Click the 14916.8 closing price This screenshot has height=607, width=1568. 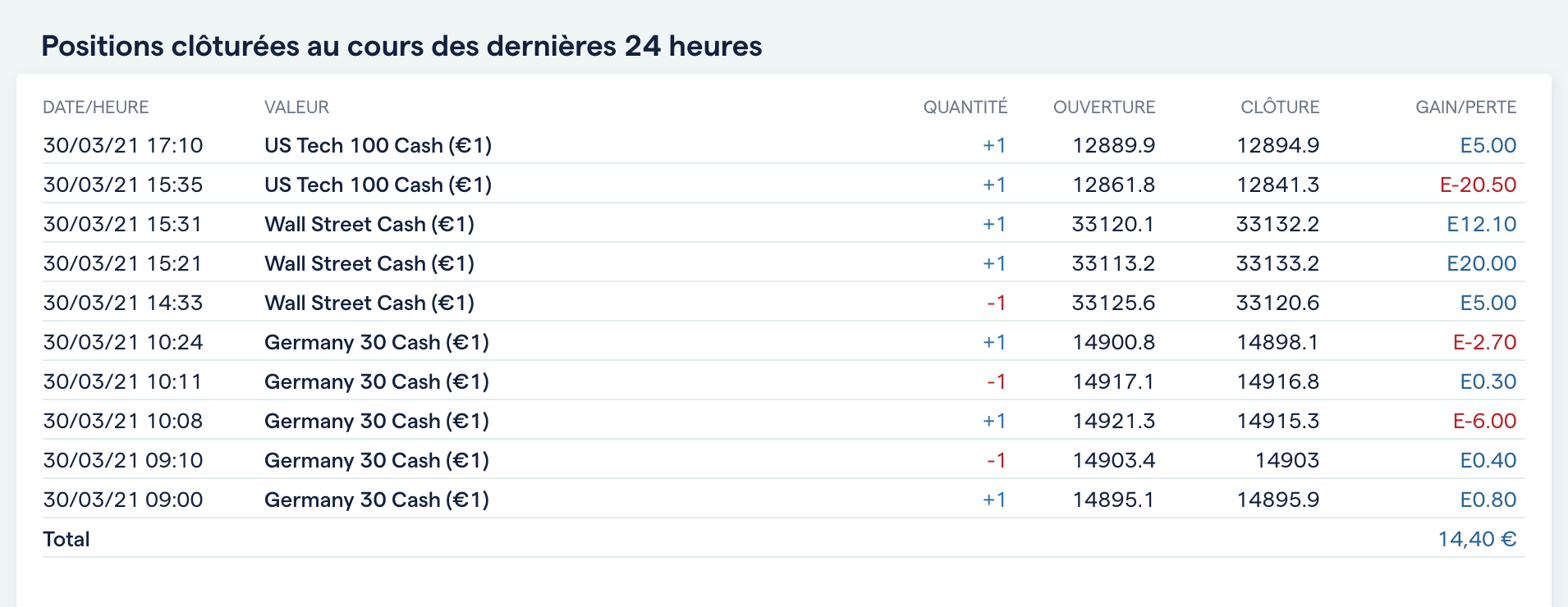[1277, 381]
